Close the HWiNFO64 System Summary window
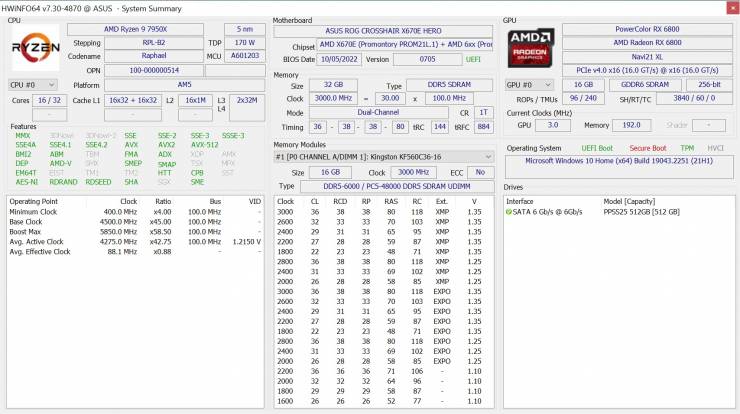 point(733,8)
